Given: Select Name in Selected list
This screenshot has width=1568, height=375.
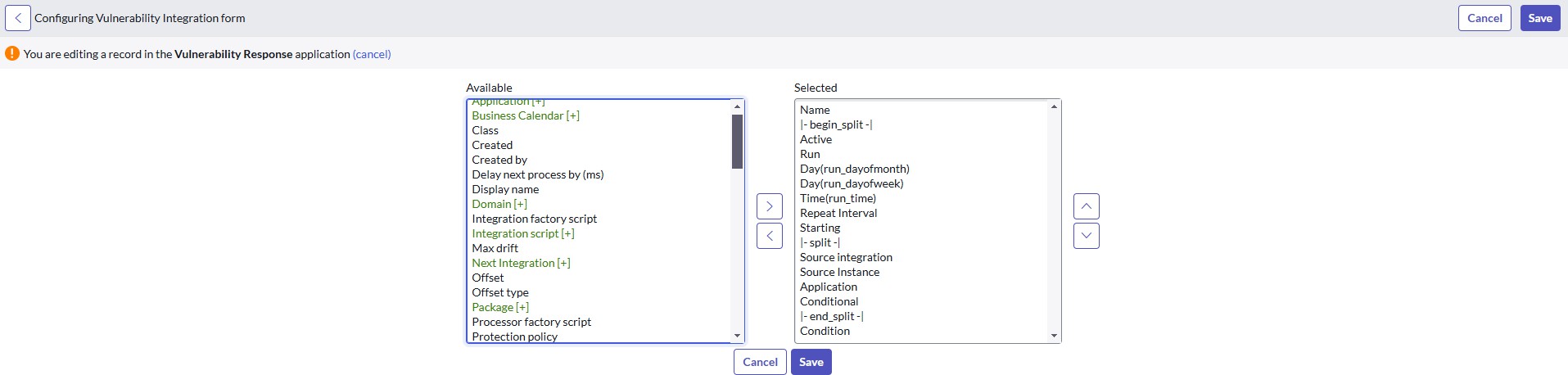Looking at the screenshot, I should click(x=922, y=110).
